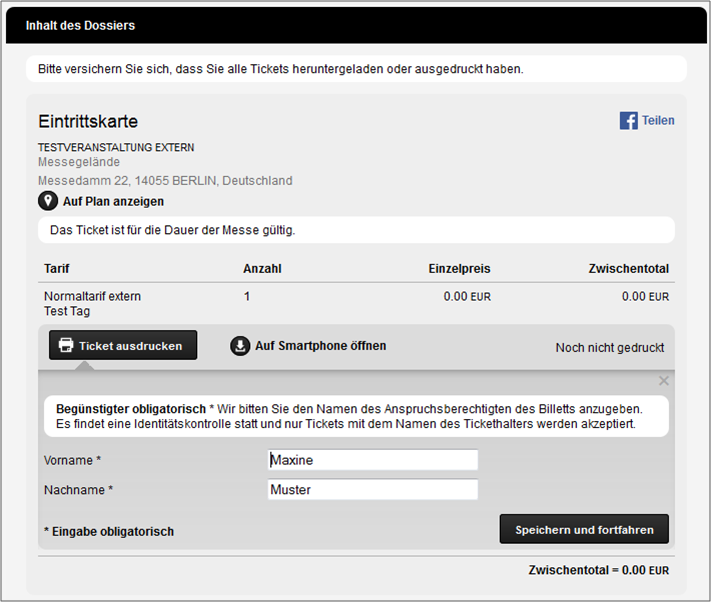This screenshot has height=602, width=711.
Task: Click the map pin location icon
Action: (x=48, y=201)
